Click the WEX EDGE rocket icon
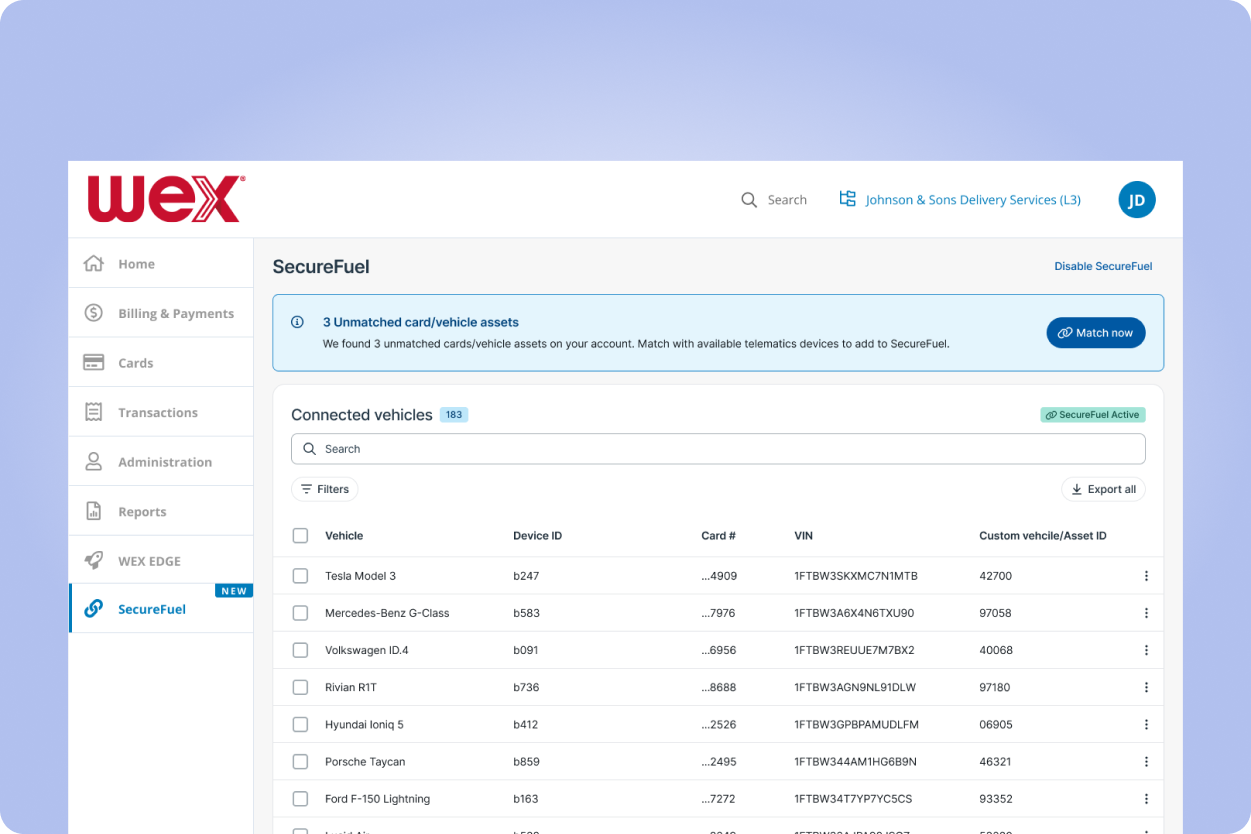1251x834 pixels. (94, 560)
